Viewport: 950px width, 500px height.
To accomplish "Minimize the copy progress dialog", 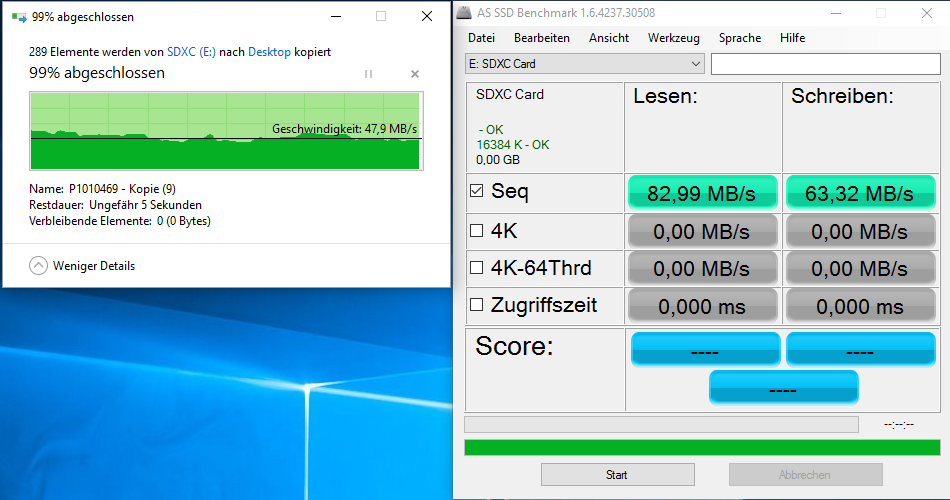I will [x=336, y=16].
